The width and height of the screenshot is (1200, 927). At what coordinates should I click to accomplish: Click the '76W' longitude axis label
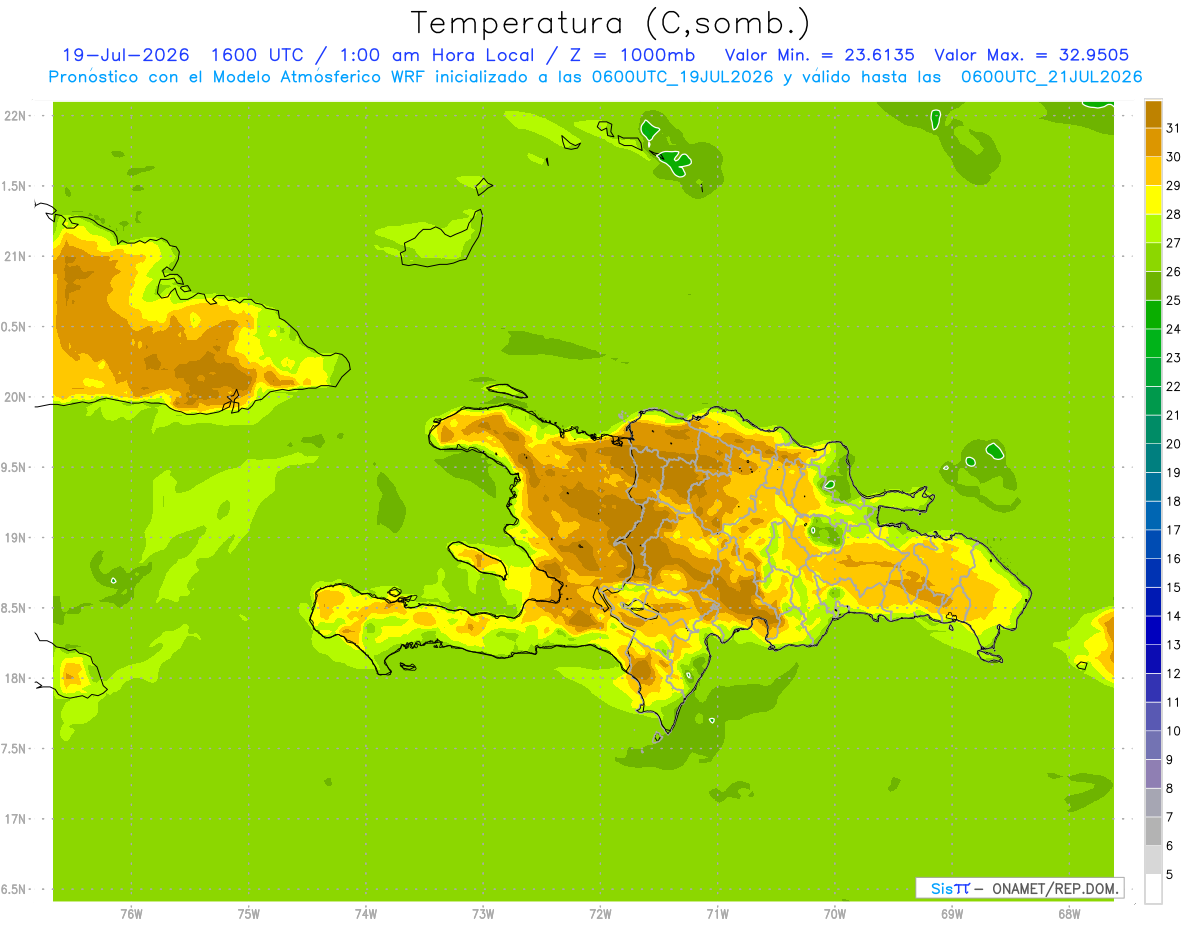(131, 913)
